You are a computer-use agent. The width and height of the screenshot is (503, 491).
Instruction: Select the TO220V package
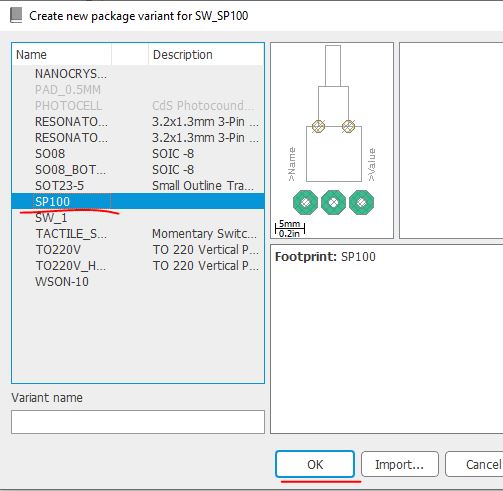pos(138,250)
